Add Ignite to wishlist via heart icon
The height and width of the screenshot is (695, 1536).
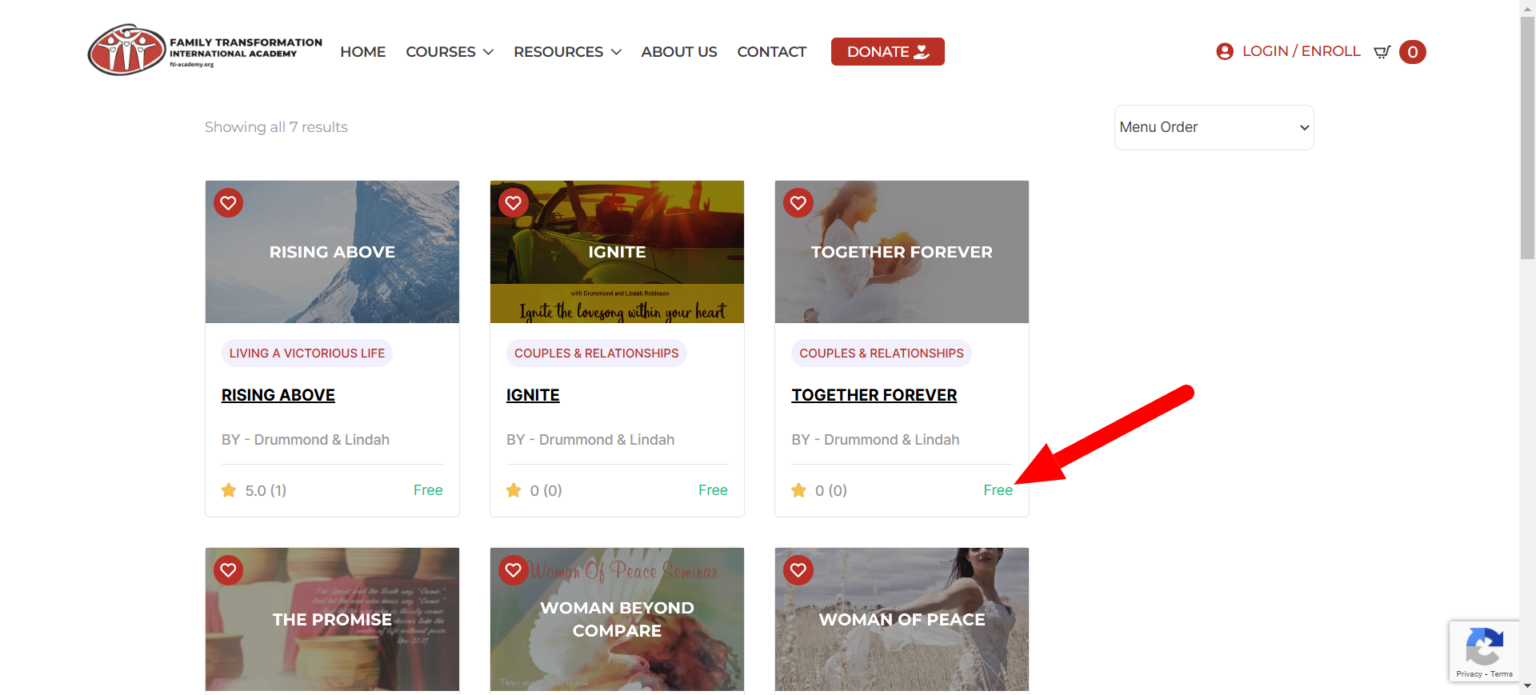coord(513,203)
